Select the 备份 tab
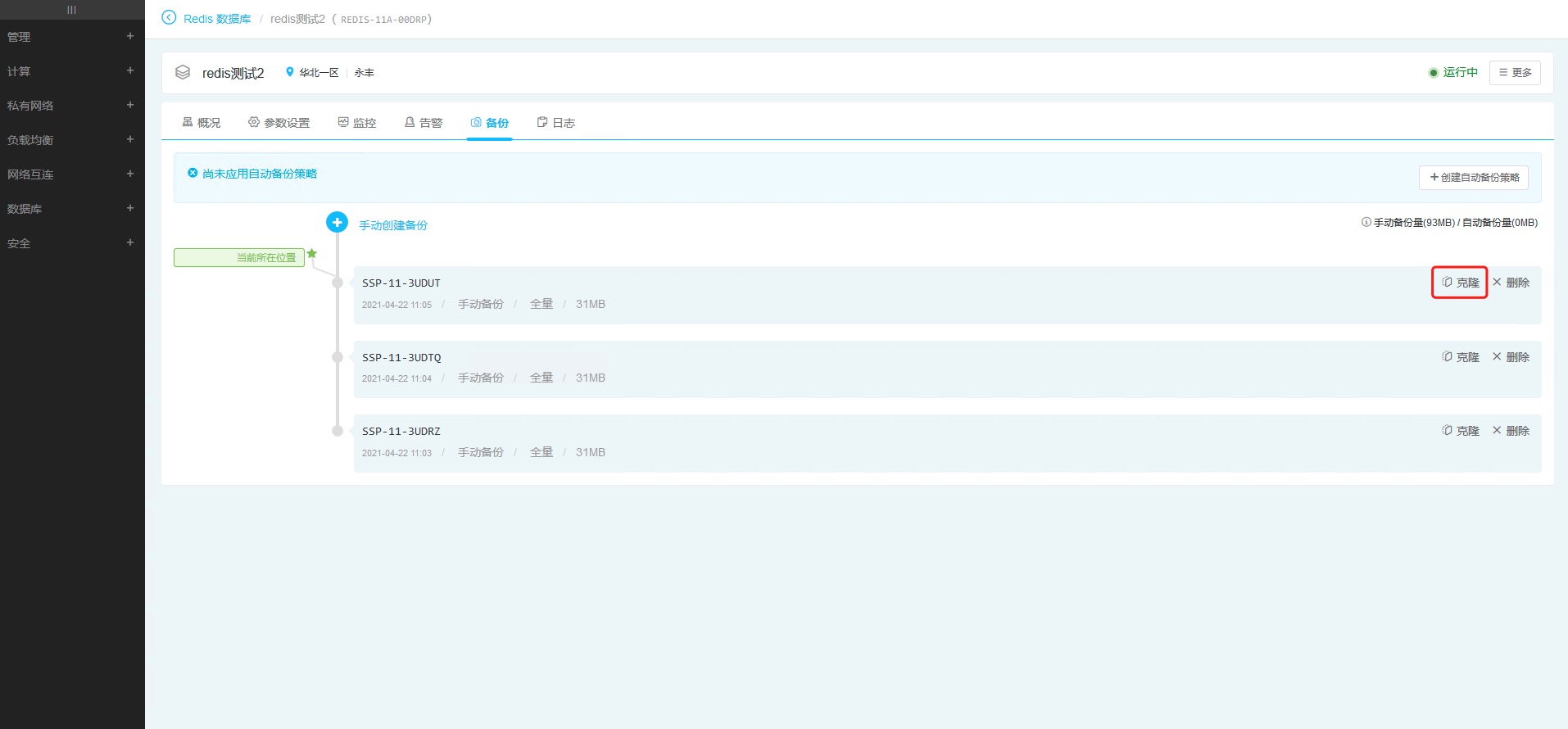 tap(490, 123)
